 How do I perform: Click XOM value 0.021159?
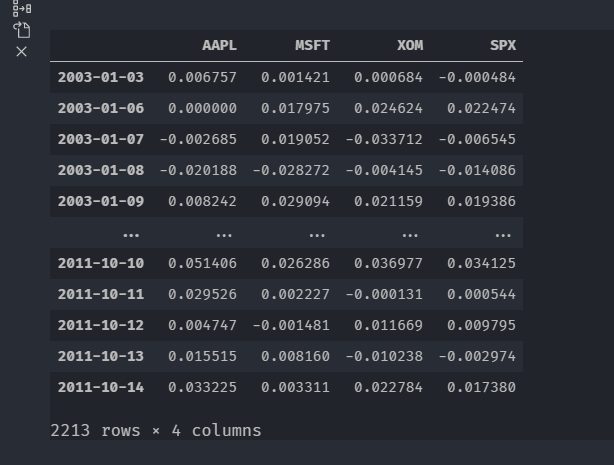pyautogui.click(x=388, y=201)
